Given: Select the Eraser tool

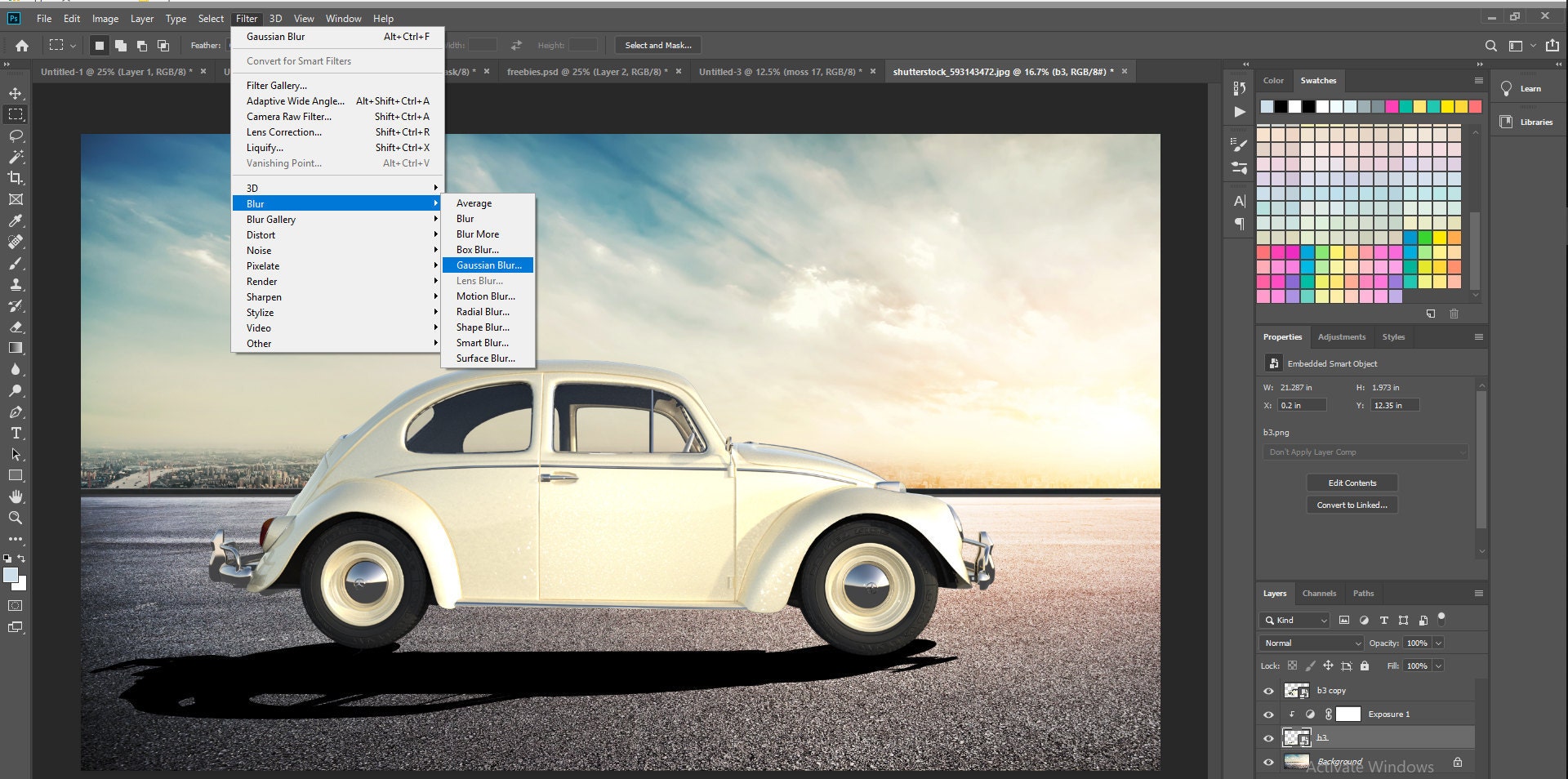Looking at the screenshot, I should [x=16, y=327].
